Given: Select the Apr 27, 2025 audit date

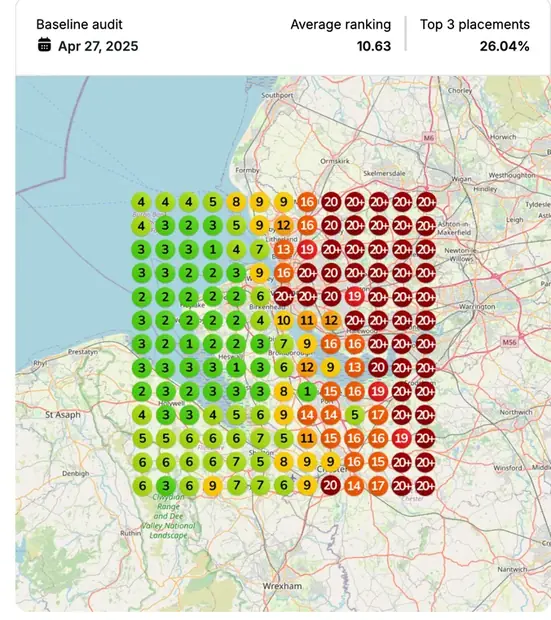Looking at the screenshot, I should [98, 46].
